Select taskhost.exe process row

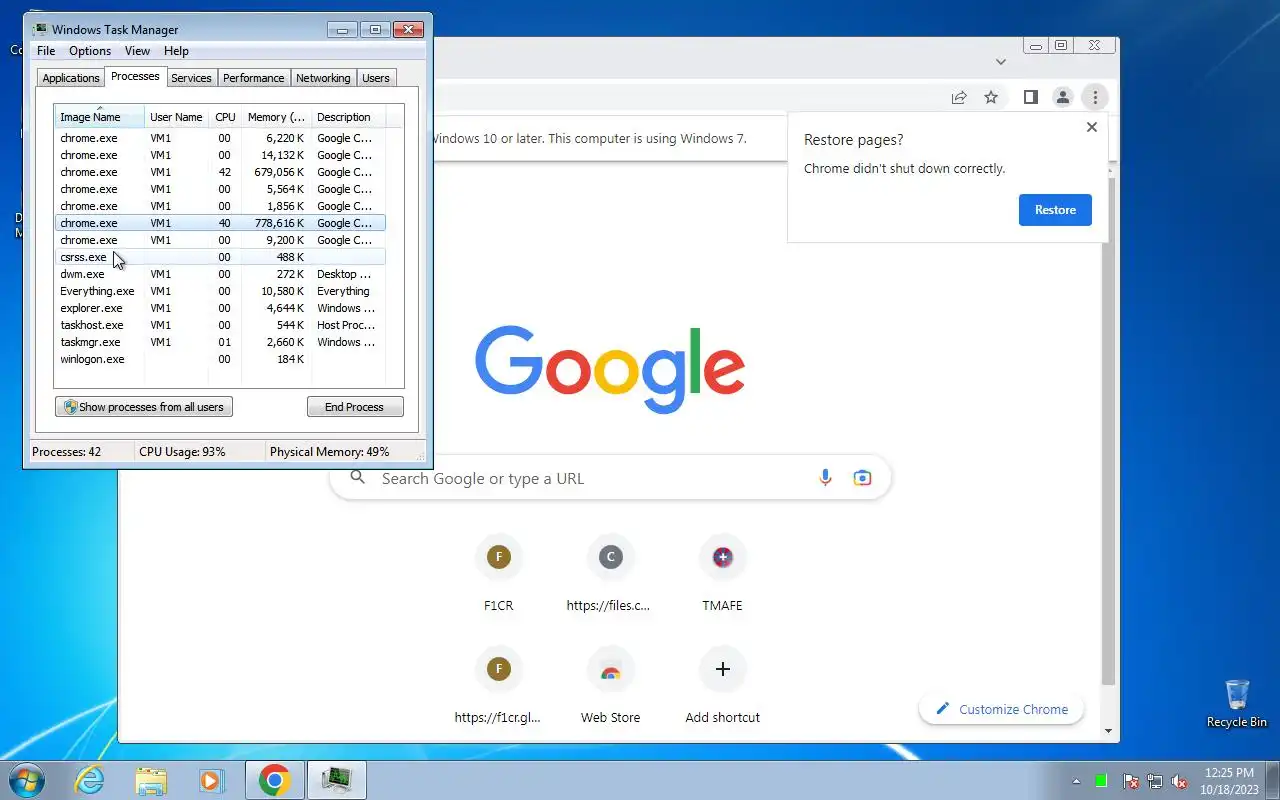(219, 325)
